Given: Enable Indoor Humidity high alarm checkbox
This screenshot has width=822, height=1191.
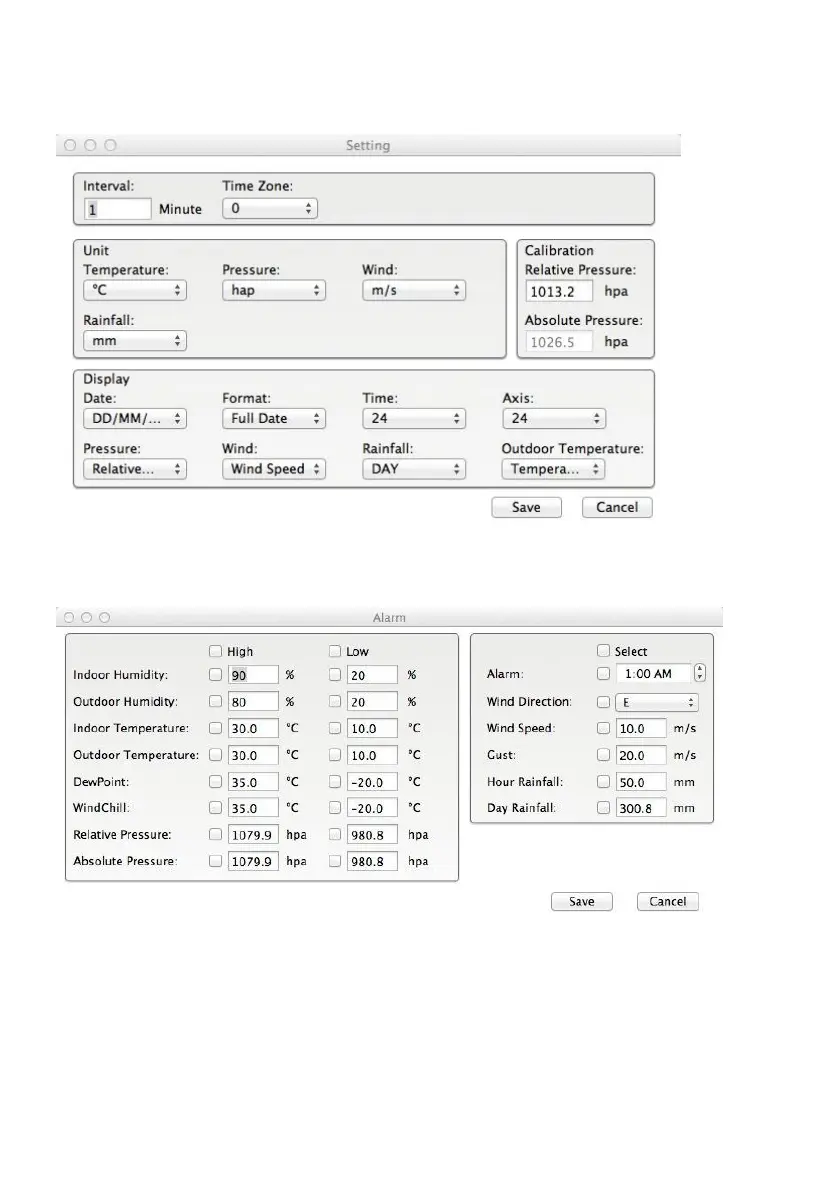Looking at the screenshot, I should pyautogui.click(x=216, y=674).
